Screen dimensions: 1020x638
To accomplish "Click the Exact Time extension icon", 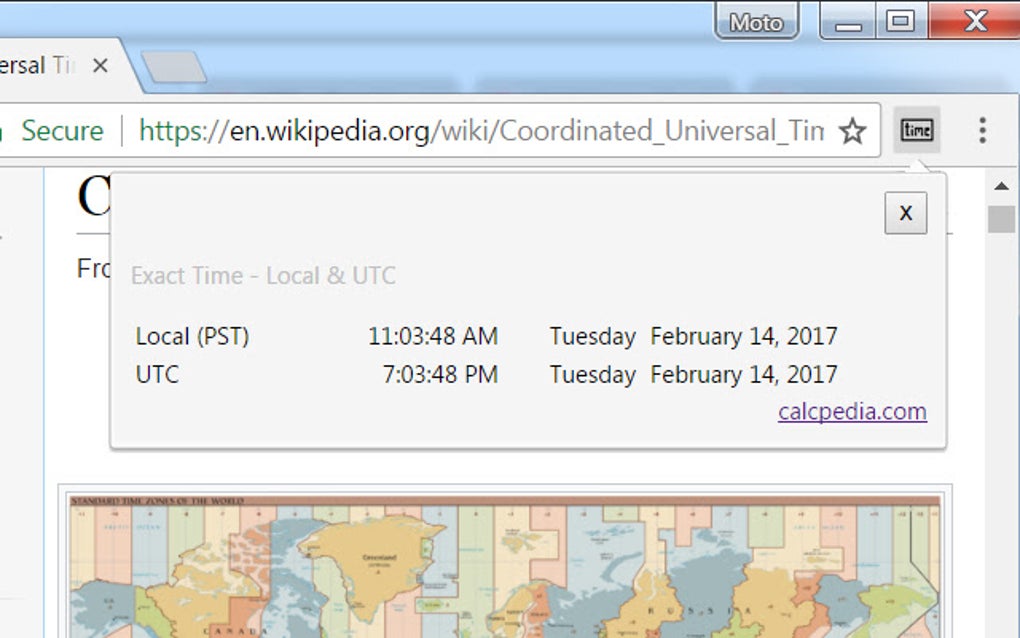I will click(x=916, y=131).
